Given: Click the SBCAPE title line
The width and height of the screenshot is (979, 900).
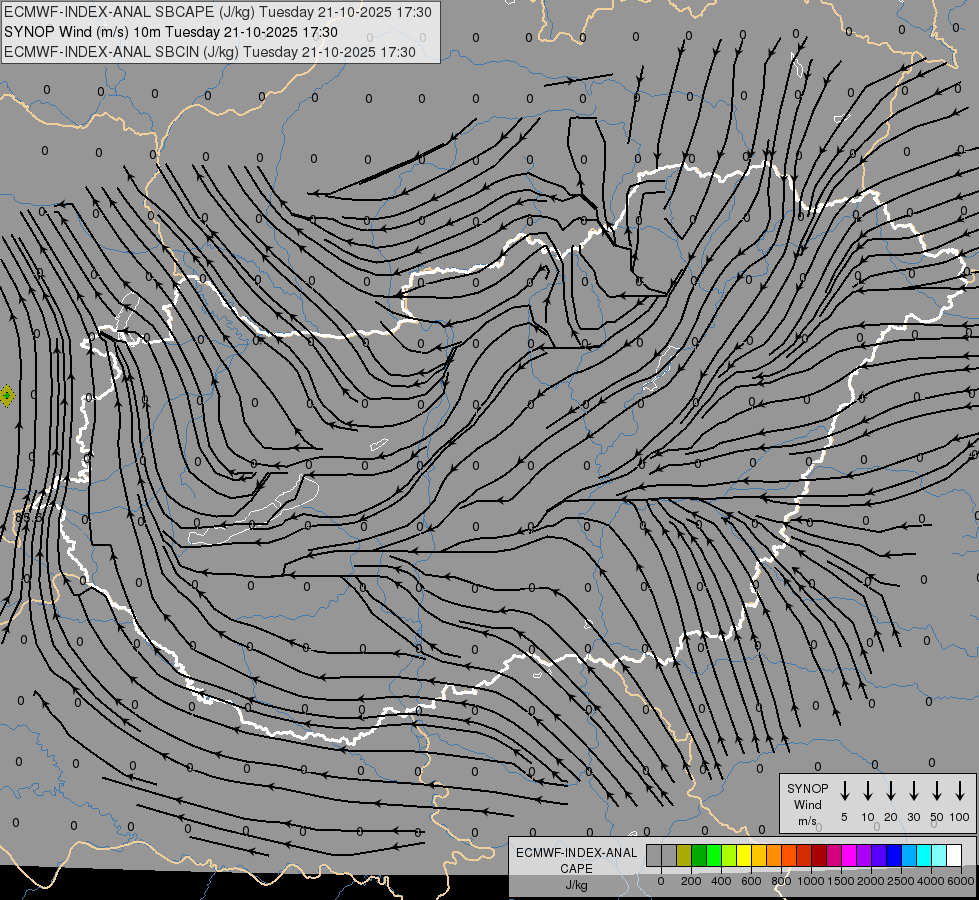Looking at the screenshot, I should click(218, 12).
